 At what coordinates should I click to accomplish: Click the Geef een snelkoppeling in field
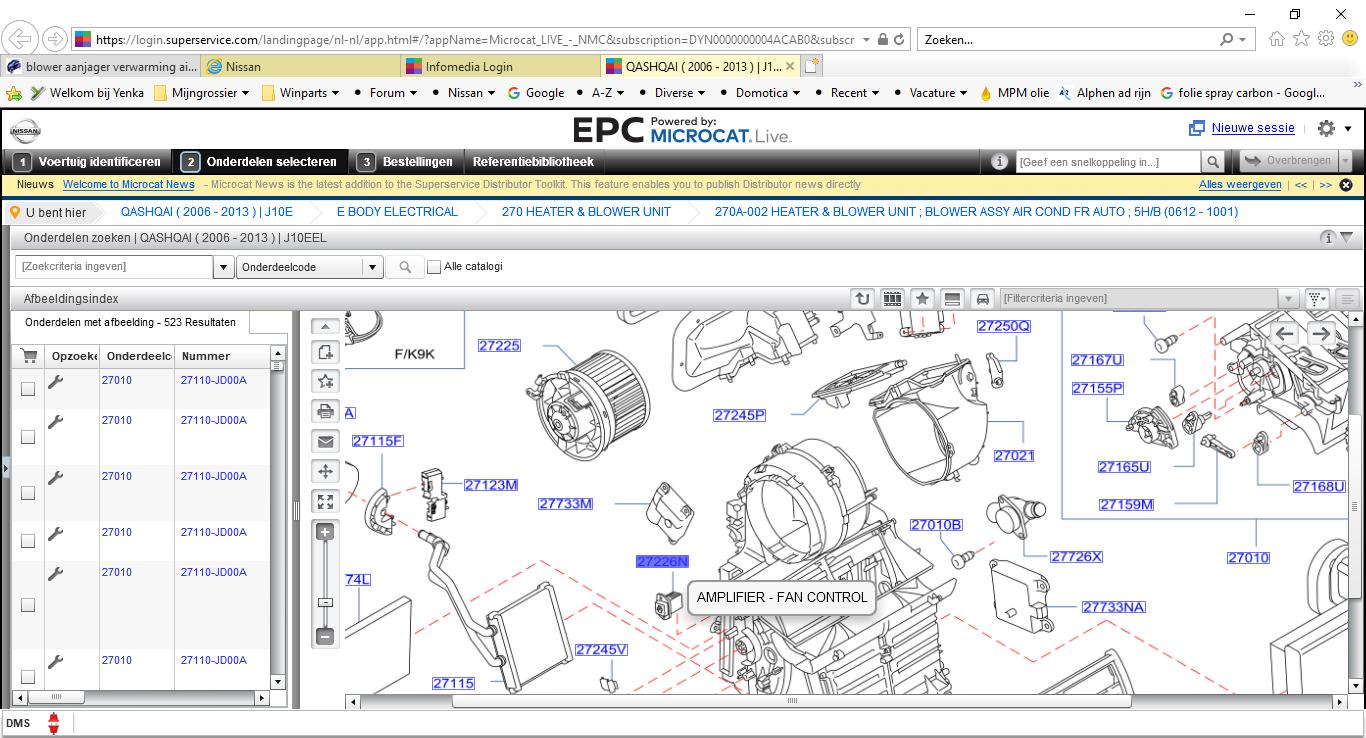point(1107,162)
